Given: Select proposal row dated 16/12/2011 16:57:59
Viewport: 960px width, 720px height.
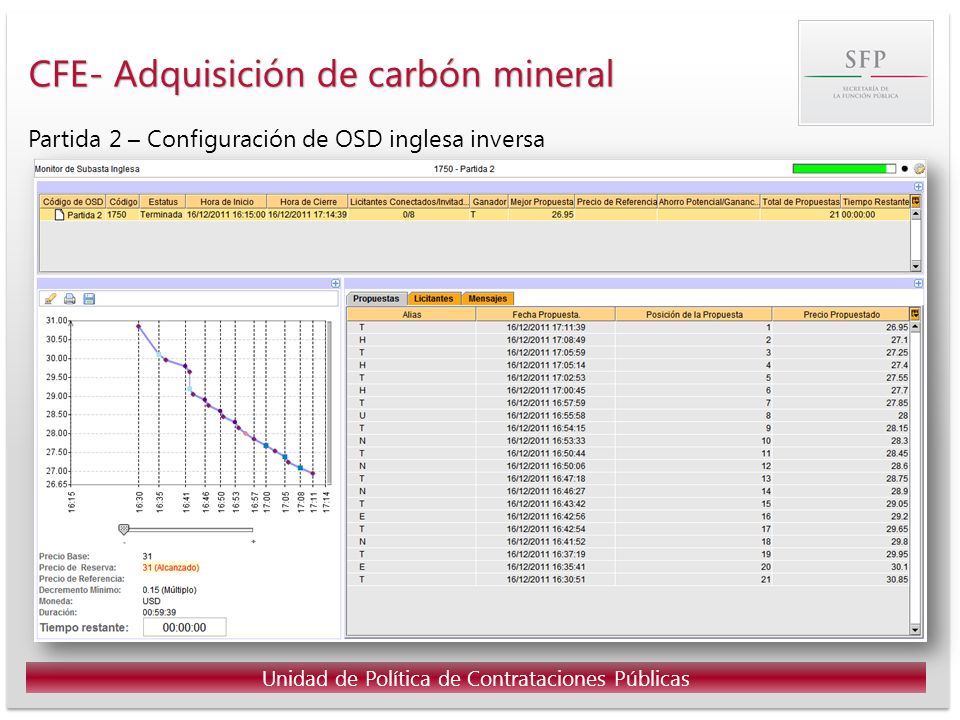Looking at the screenshot, I should click(628, 403).
